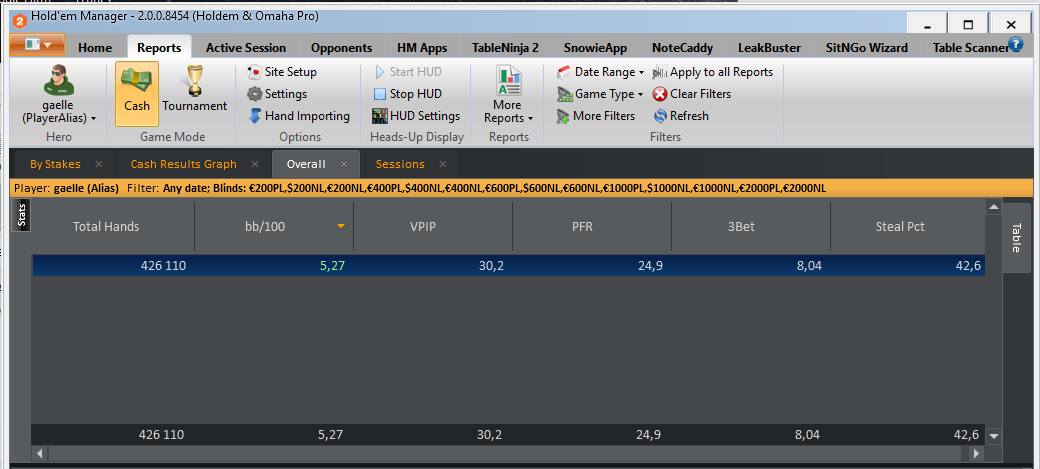Sort by bb/100 column header
The width and height of the screenshot is (1040, 469).
pos(265,226)
